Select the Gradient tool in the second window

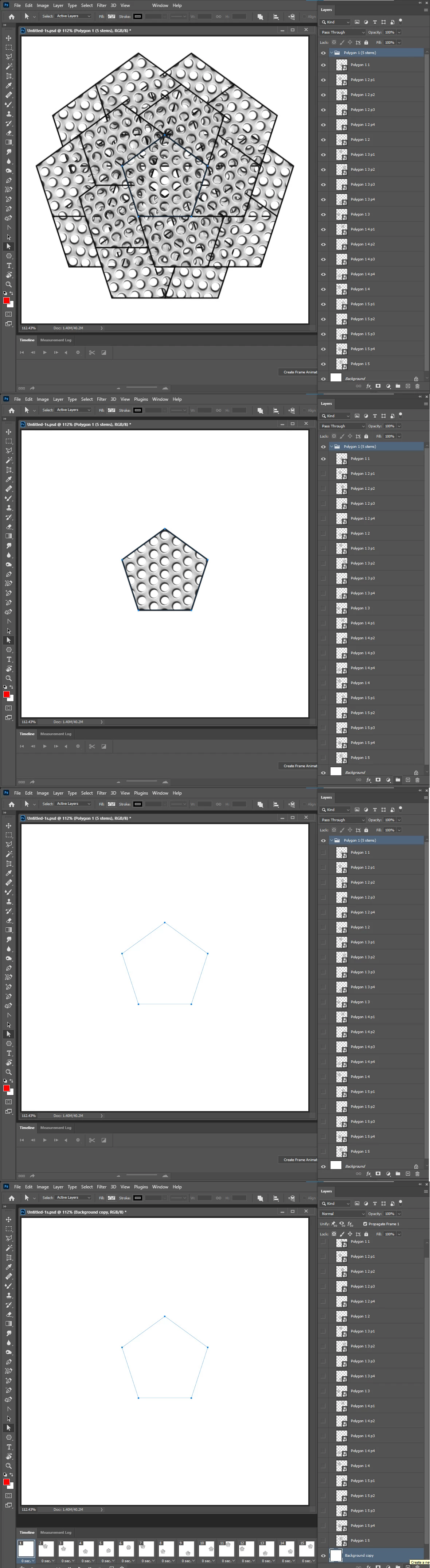coord(8,536)
